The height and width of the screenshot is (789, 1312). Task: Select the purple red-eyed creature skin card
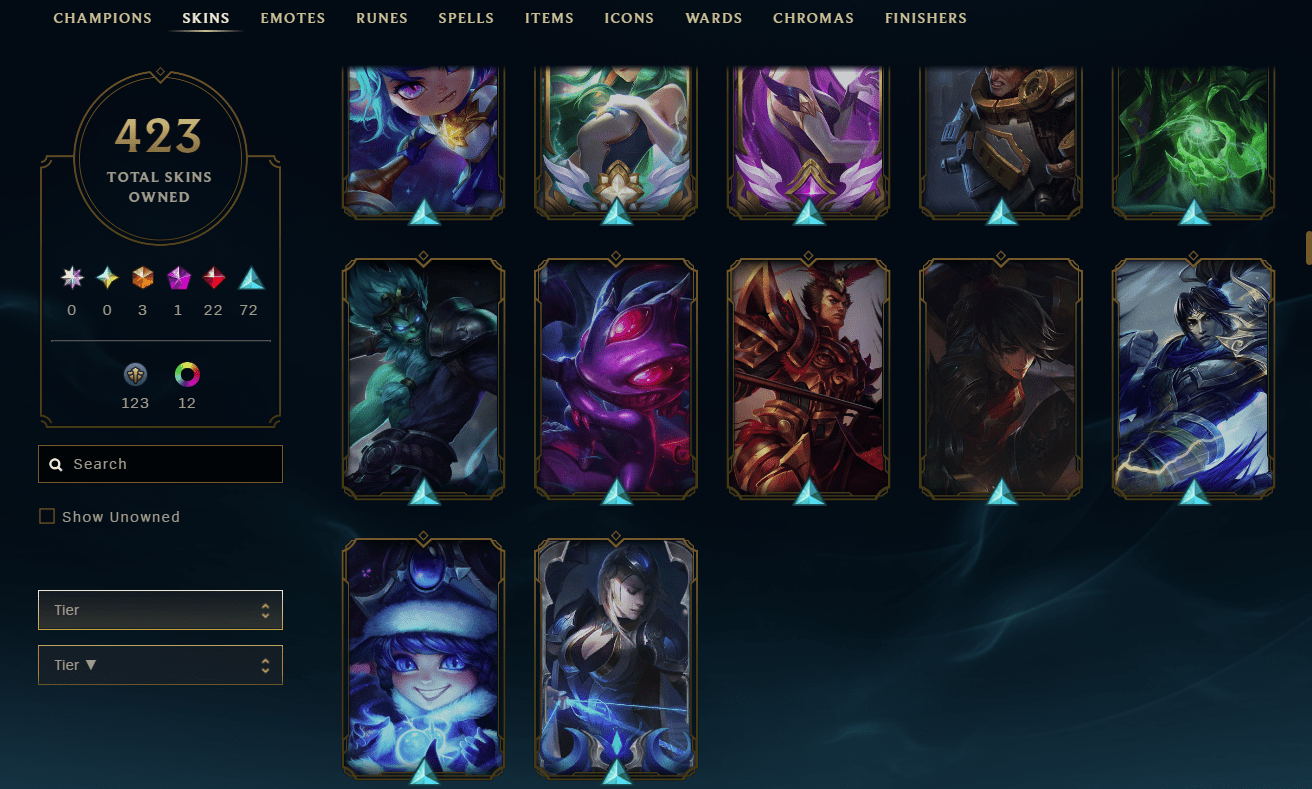click(616, 379)
